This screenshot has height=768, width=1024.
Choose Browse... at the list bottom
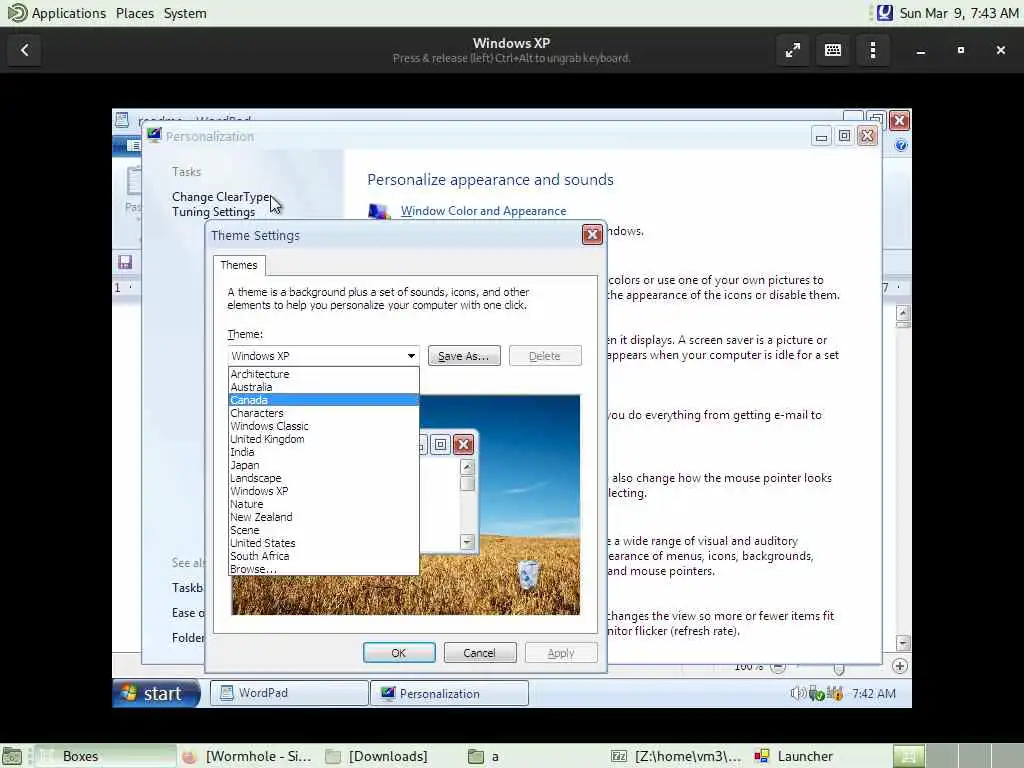click(324, 569)
